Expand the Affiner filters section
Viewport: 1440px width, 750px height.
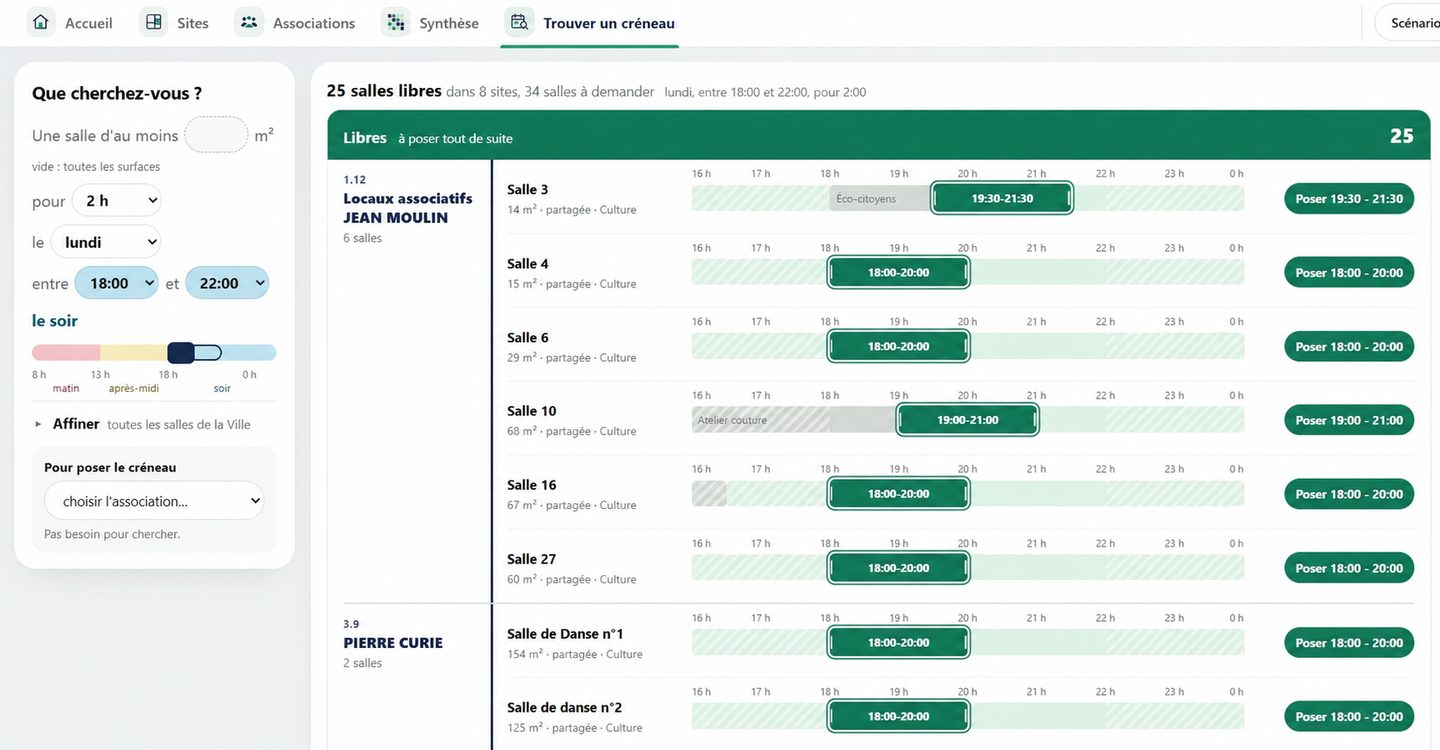pos(141,424)
